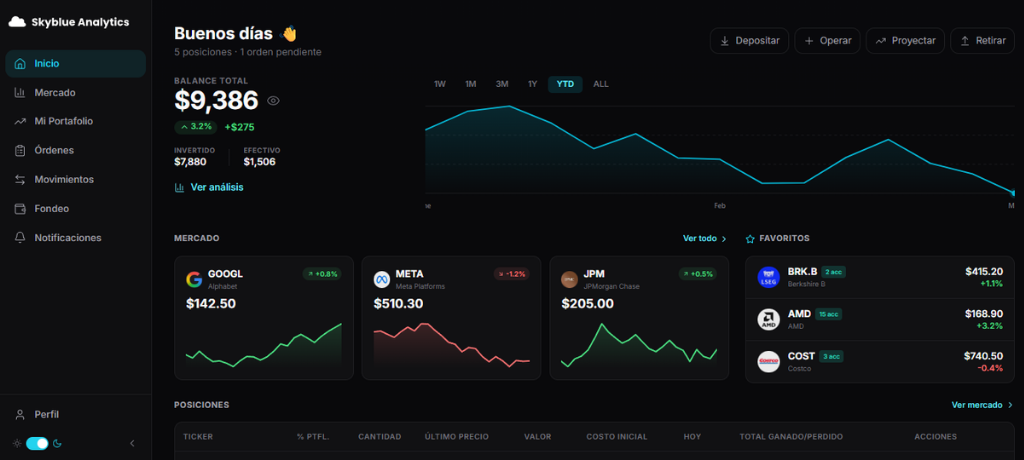The height and width of the screenshot is (460, 1024).
Task: Select the ALL chart range
Action: (601, 84)
